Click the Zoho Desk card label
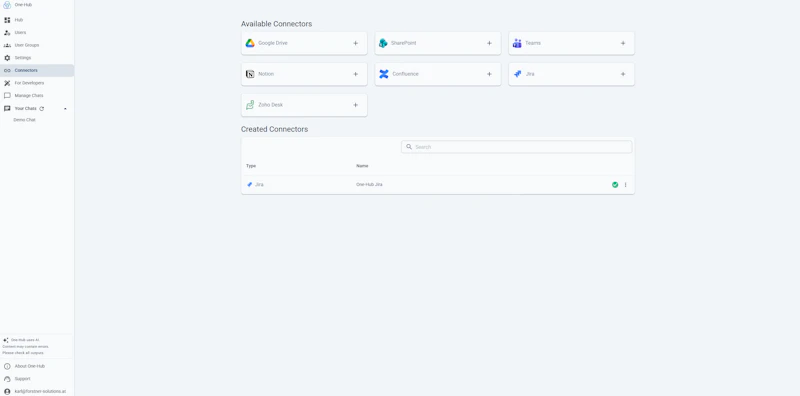Image resolution: width=800 pixels, height=396 pixels. tap(270, 105)
